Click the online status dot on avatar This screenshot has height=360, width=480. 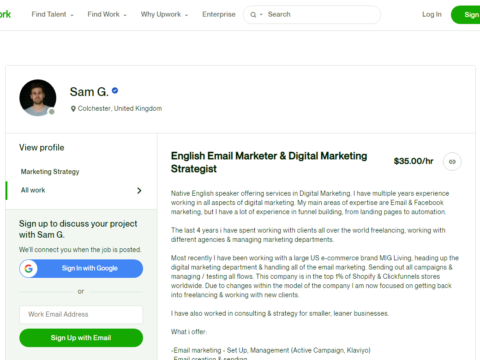pyautogui.click(x=52, y=112)
